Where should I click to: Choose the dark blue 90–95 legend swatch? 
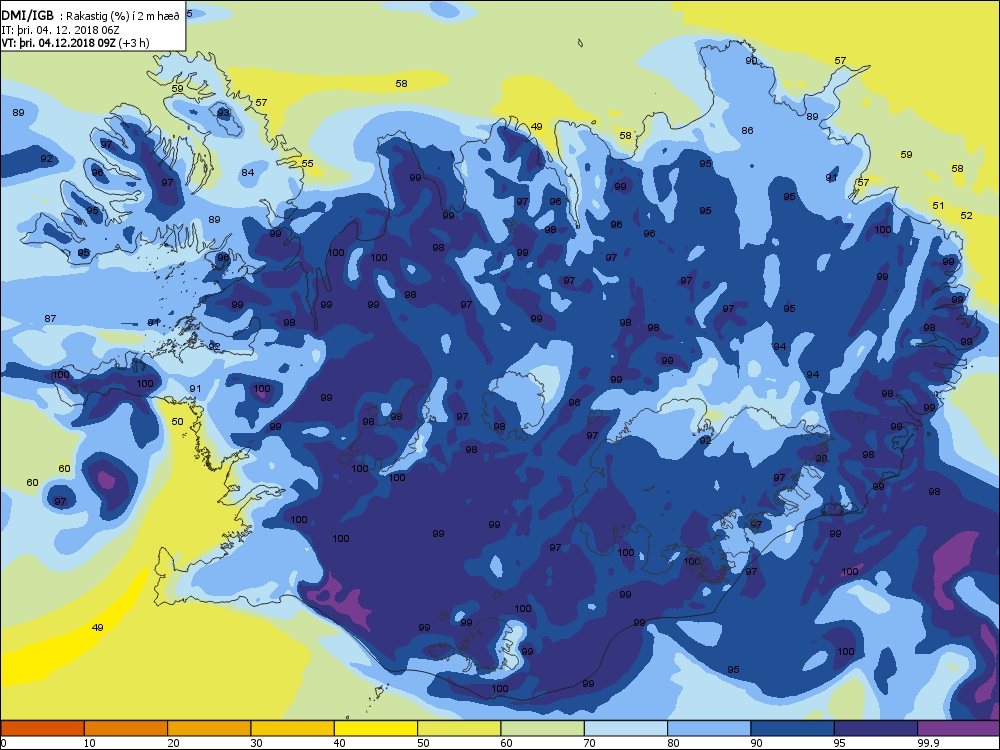pyautogui.click(x=793, y=728)
